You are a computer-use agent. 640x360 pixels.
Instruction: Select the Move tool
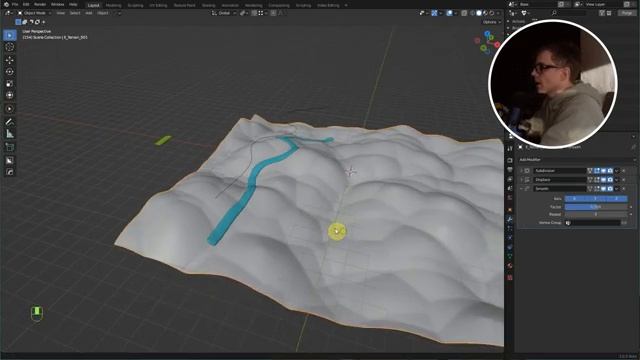(x=10, y=60)
